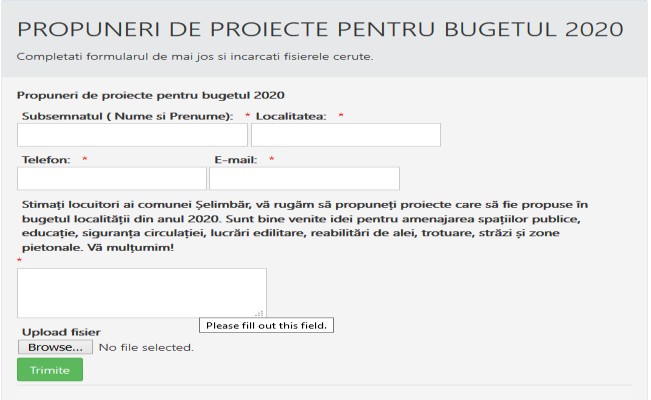Click the 'Completati formularul de mai jos' subtitle
This screenshot has width=651, height=400.
195,56
